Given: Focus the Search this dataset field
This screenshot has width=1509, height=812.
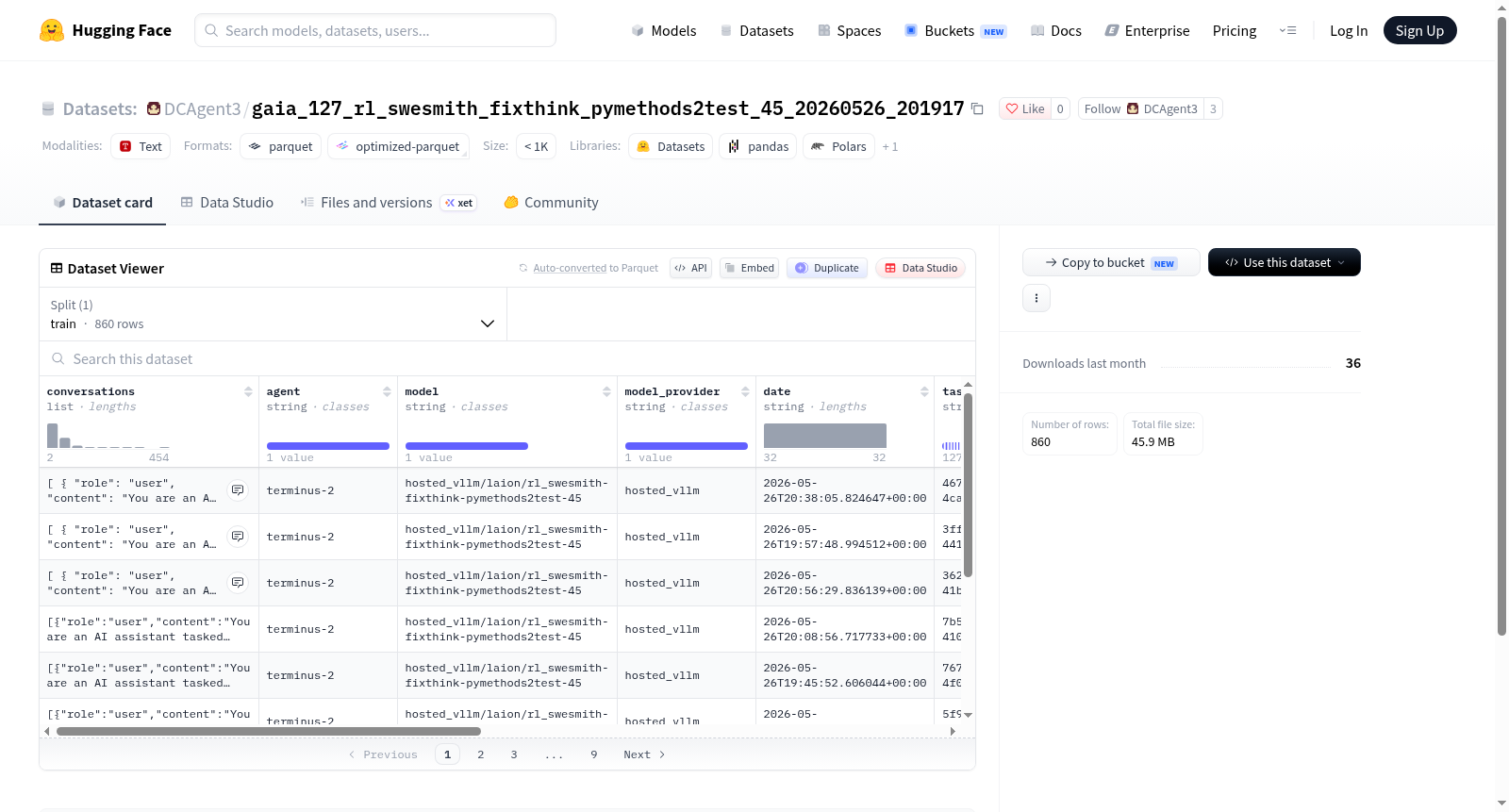Looking at the screenshot, I should tap(507, 359).
